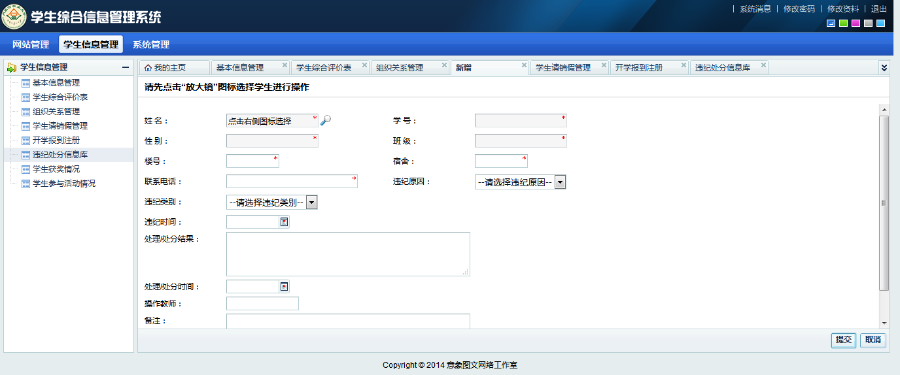Click the form's vertical scrollbar thumb

pos(884,202)
